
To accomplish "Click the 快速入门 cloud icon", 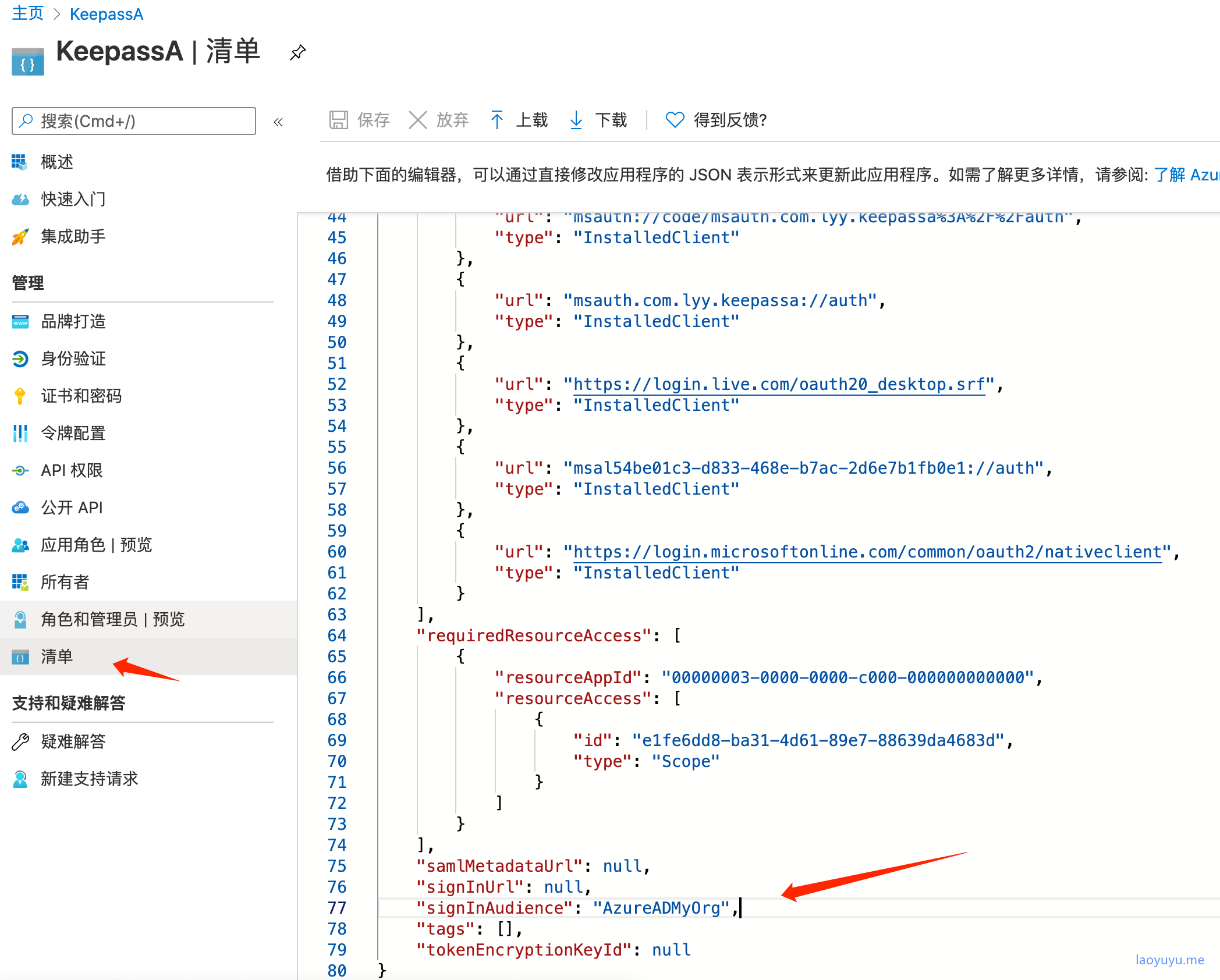I will (20, 199).
